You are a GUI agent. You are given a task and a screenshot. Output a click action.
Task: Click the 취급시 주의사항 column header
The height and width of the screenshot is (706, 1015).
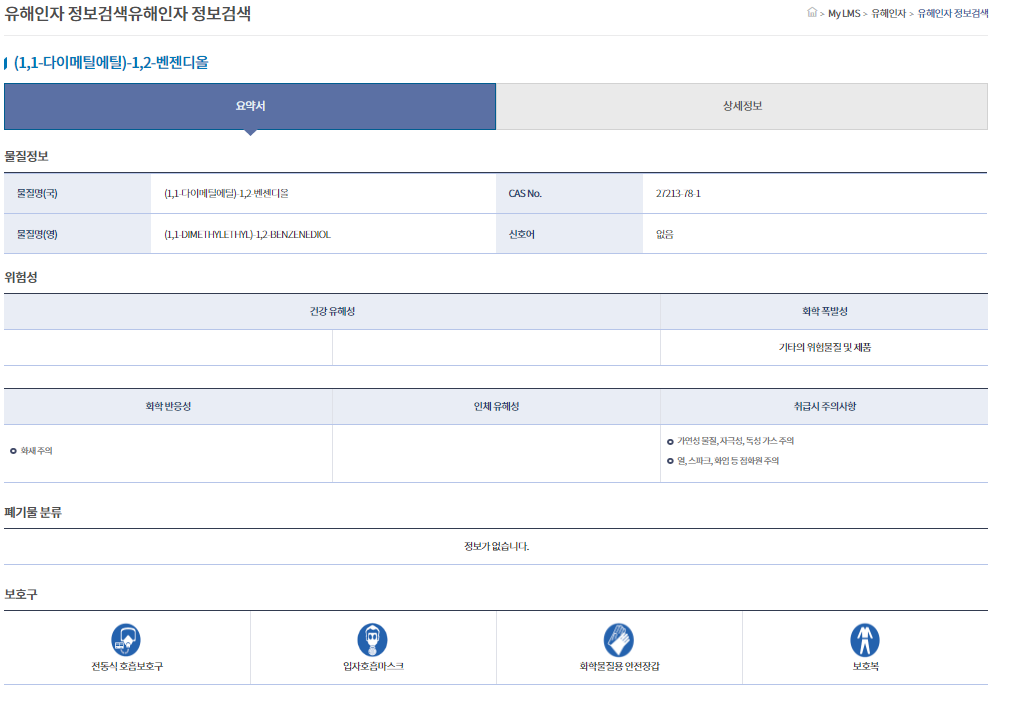pyautogui.click(x=824, y=407)
